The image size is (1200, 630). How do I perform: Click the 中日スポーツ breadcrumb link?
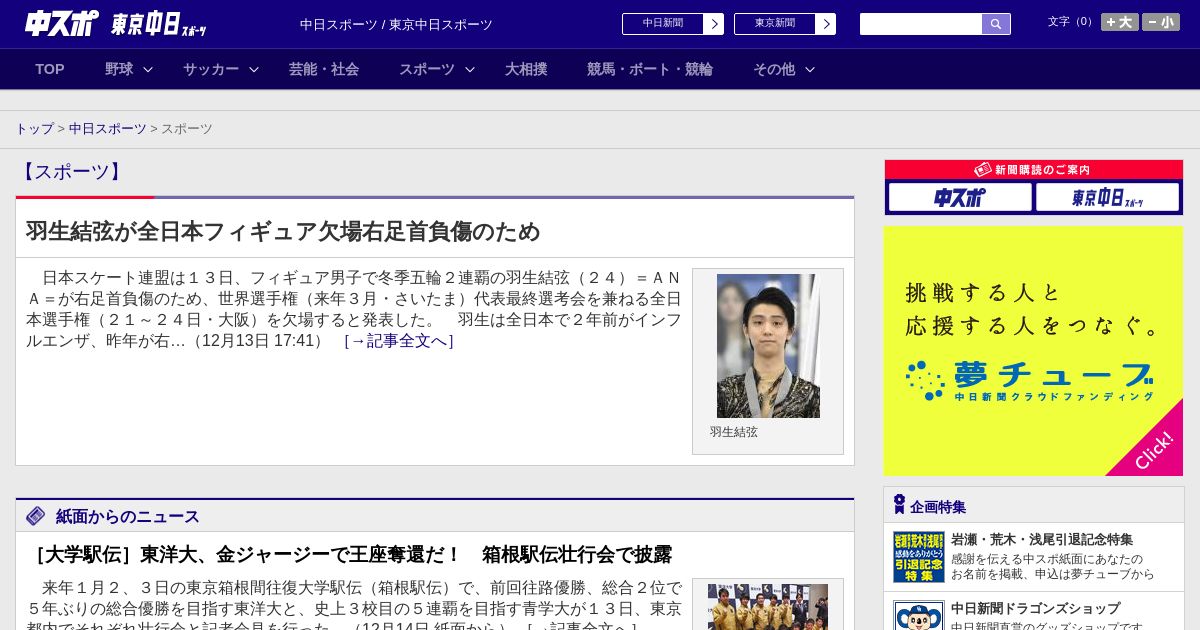coord(108,129)
